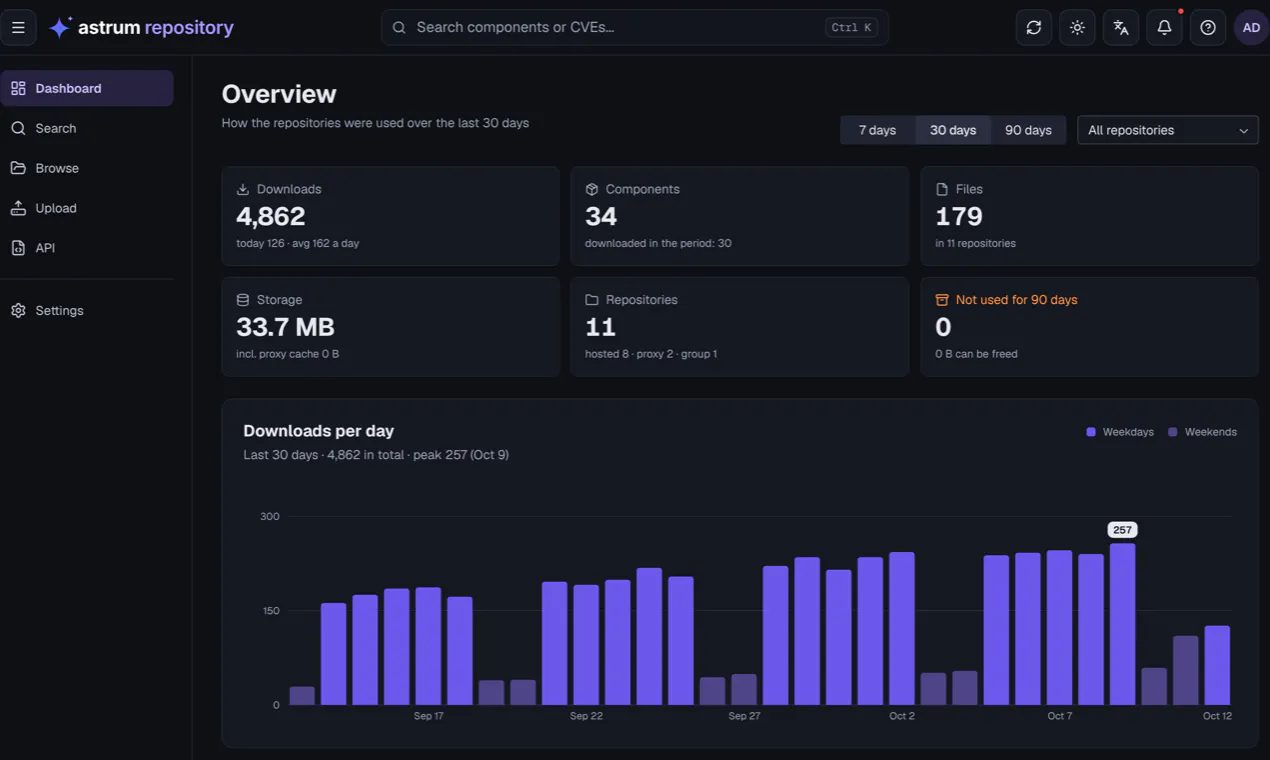Click the peak bar labeled 257

tap(1122, 624)
